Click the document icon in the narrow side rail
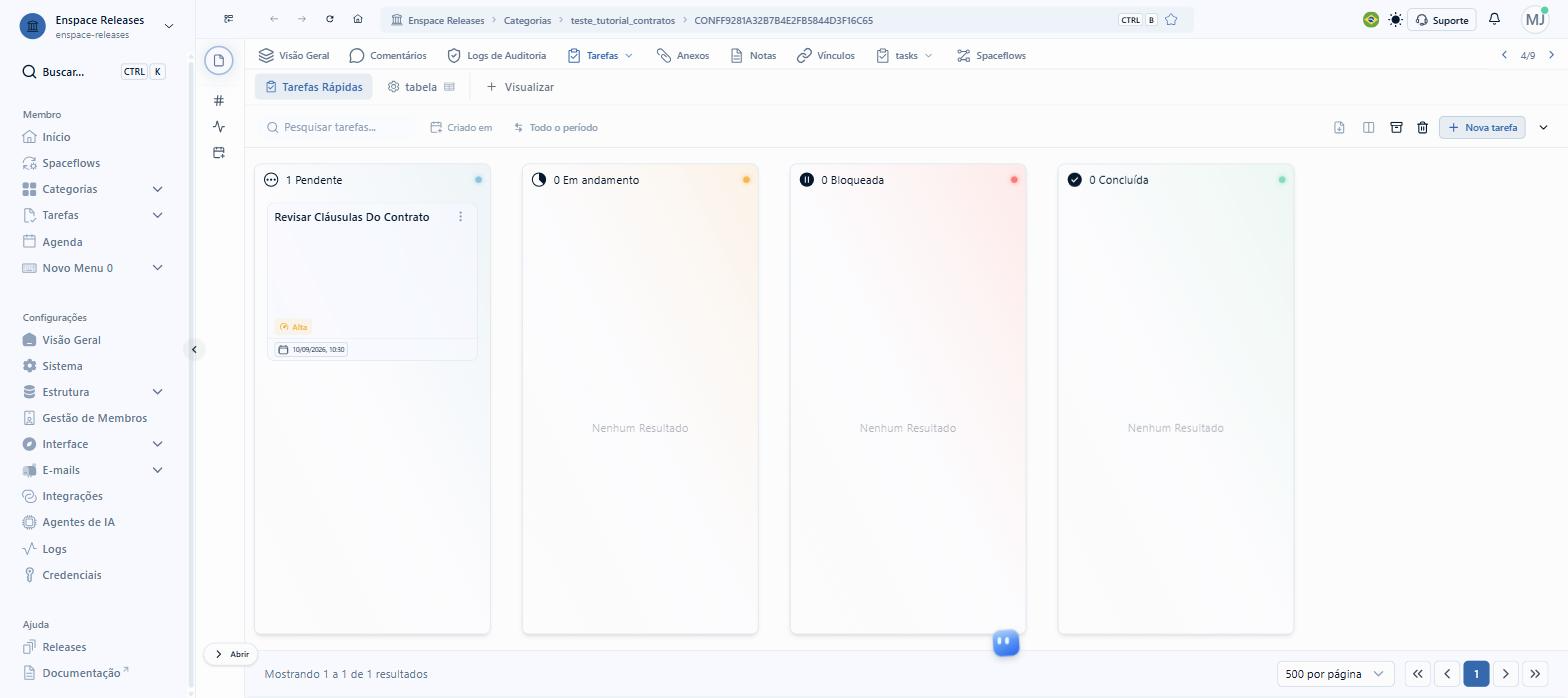Viewport: 1568px width, 698px height. [219, 61]
